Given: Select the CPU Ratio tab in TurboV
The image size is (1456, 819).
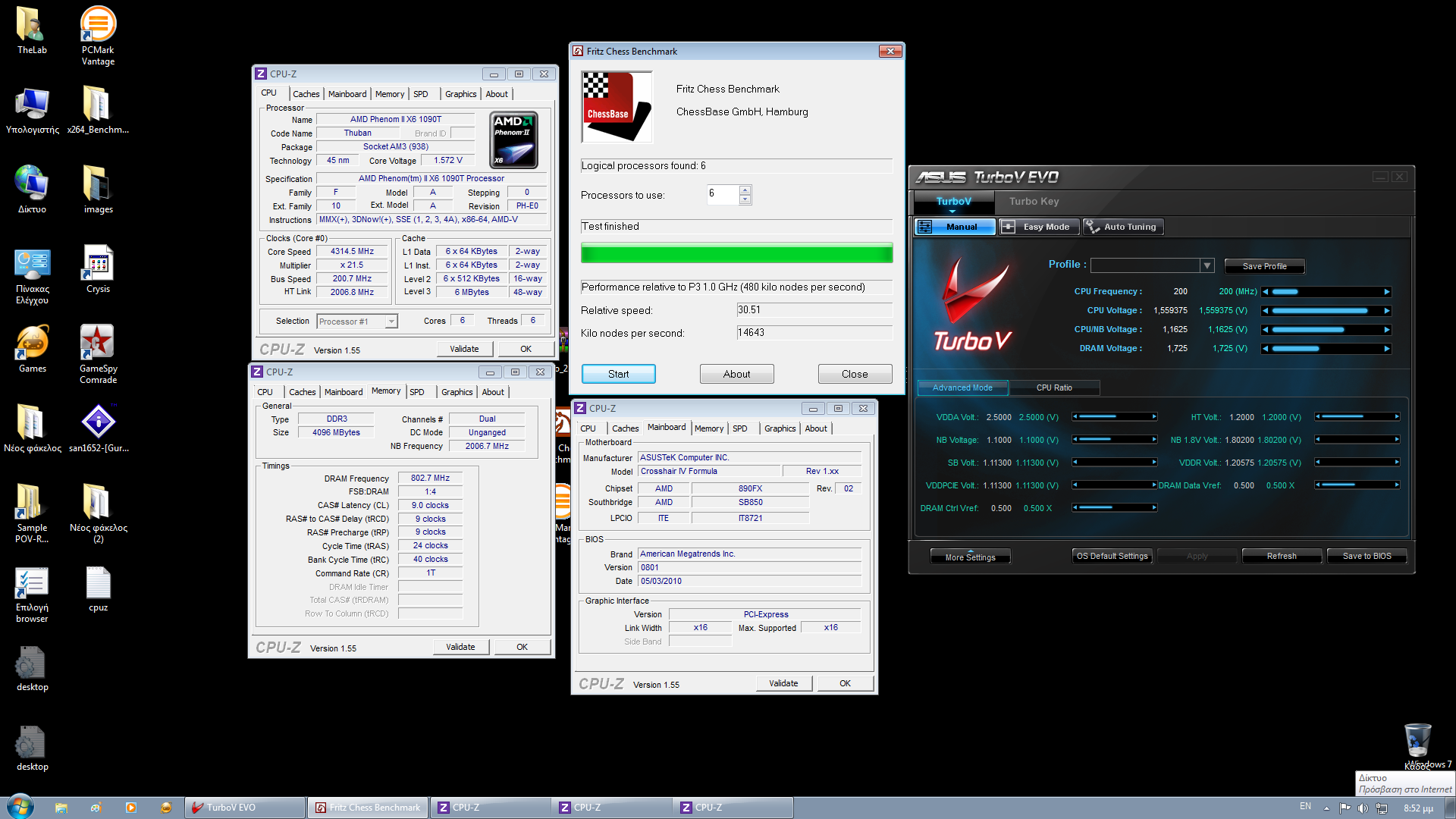Looking at the screenshot, I should click(1054, 388).
